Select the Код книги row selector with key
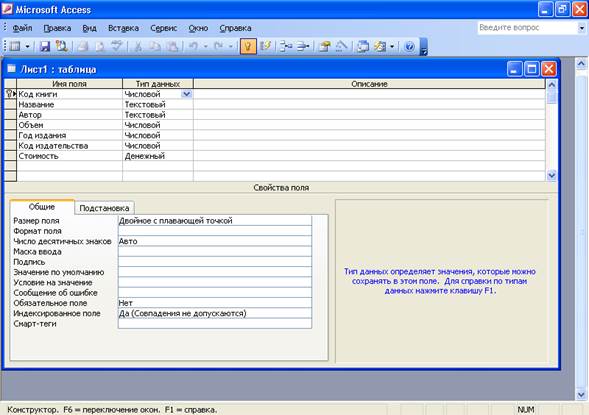The image size is (589, 415). point(11,94)
